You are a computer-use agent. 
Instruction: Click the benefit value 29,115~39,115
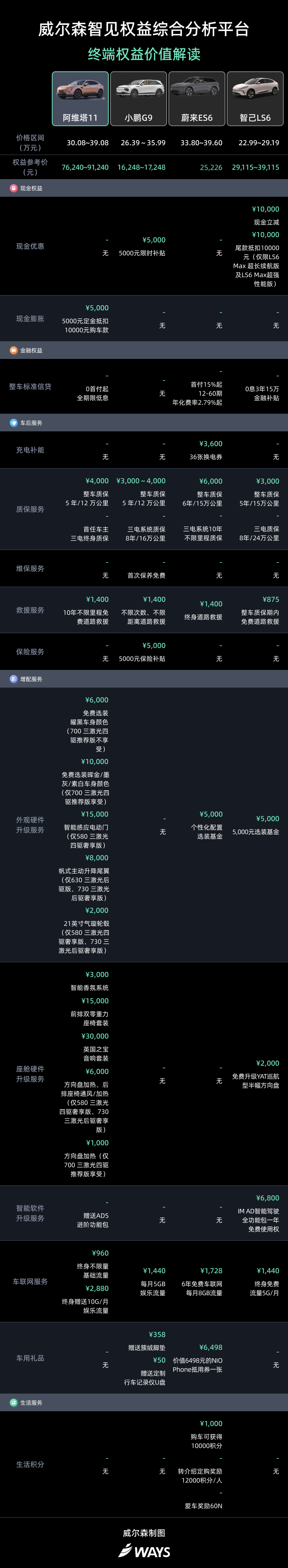coord(255,167)
